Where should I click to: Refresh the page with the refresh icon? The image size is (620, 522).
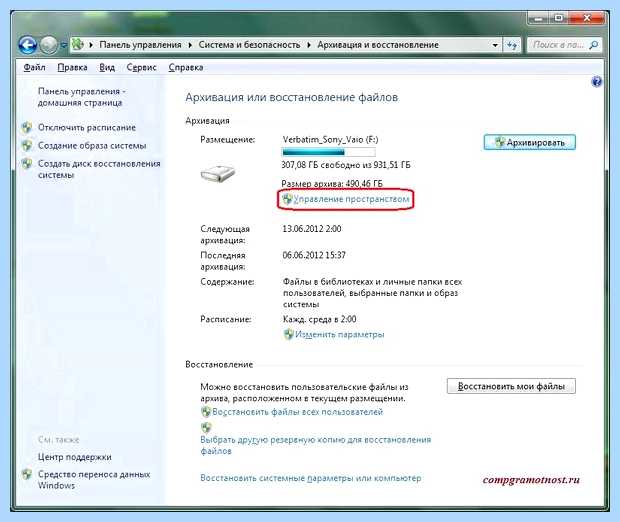[512, 45]
